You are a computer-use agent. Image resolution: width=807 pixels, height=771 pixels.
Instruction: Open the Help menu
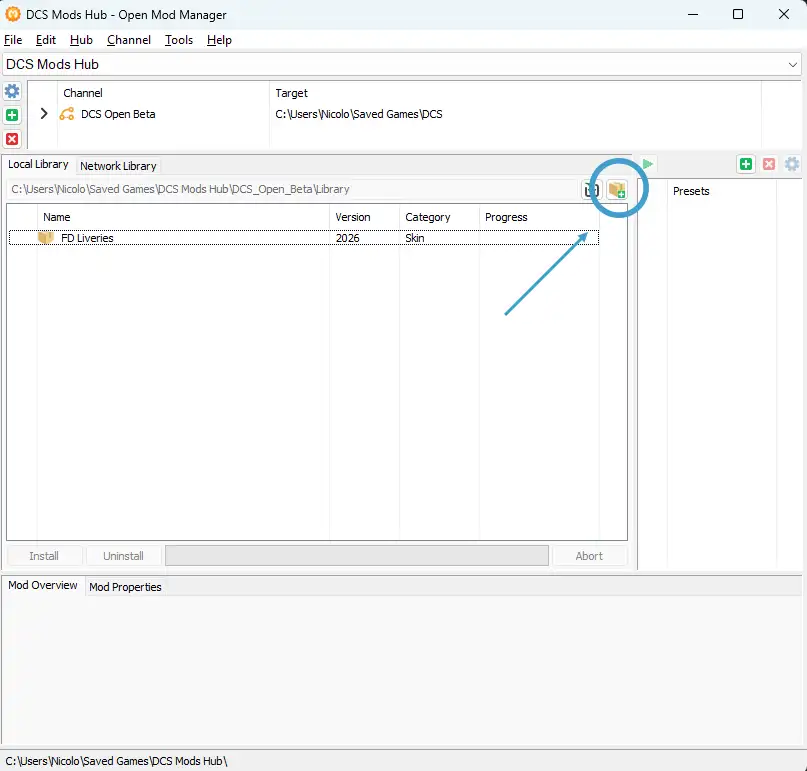219,40
